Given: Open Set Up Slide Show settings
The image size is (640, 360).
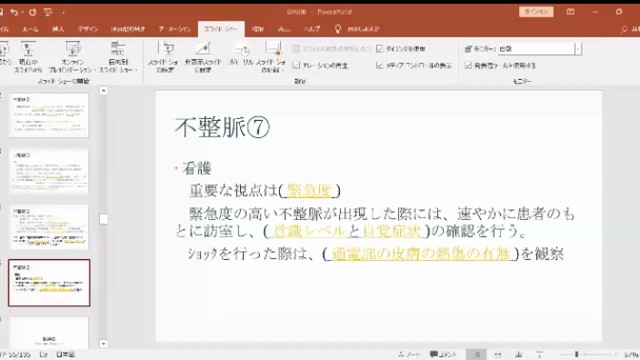Looking at the screenshot, I should click(163, 58).
